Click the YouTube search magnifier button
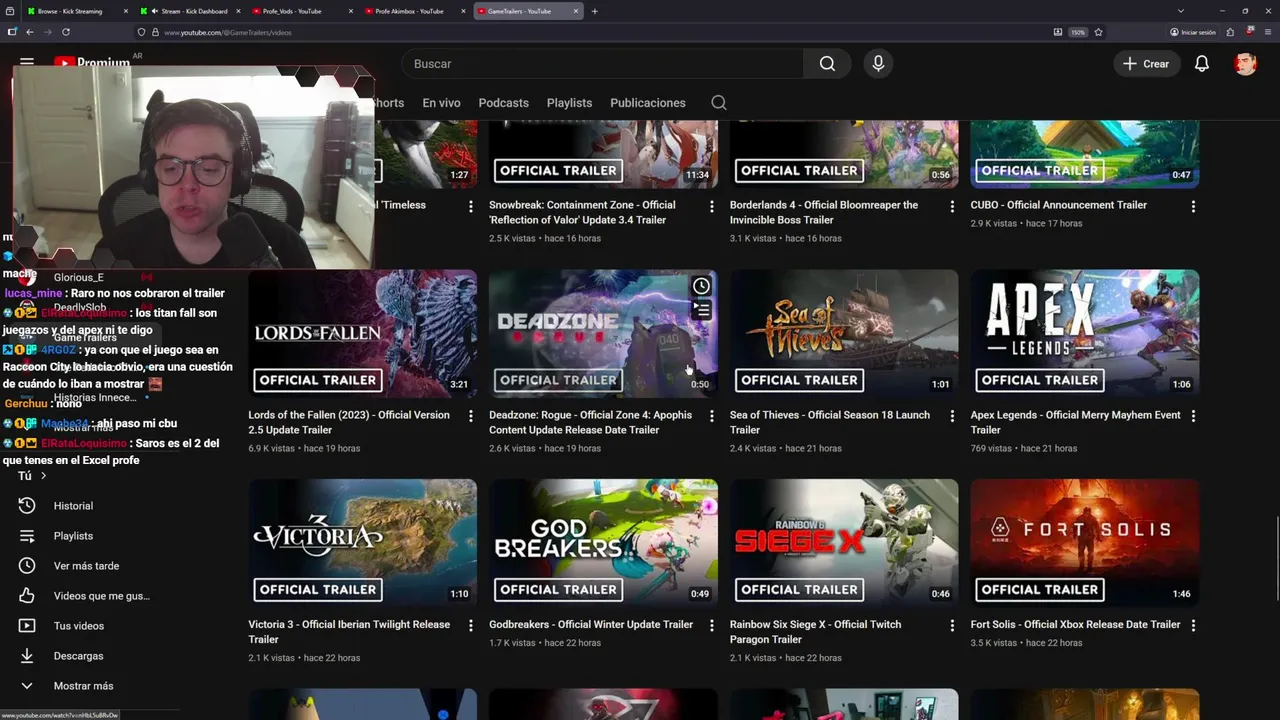Viewport: 1280px width, 720px height. point(827,64)
